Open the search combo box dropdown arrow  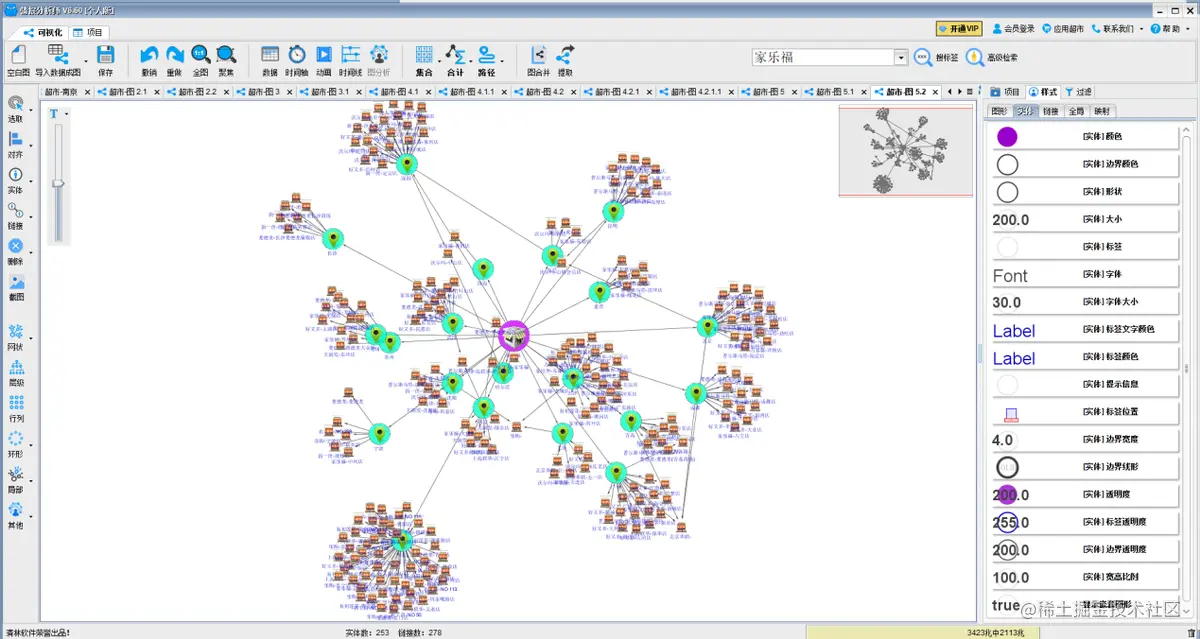pos(900,58)
